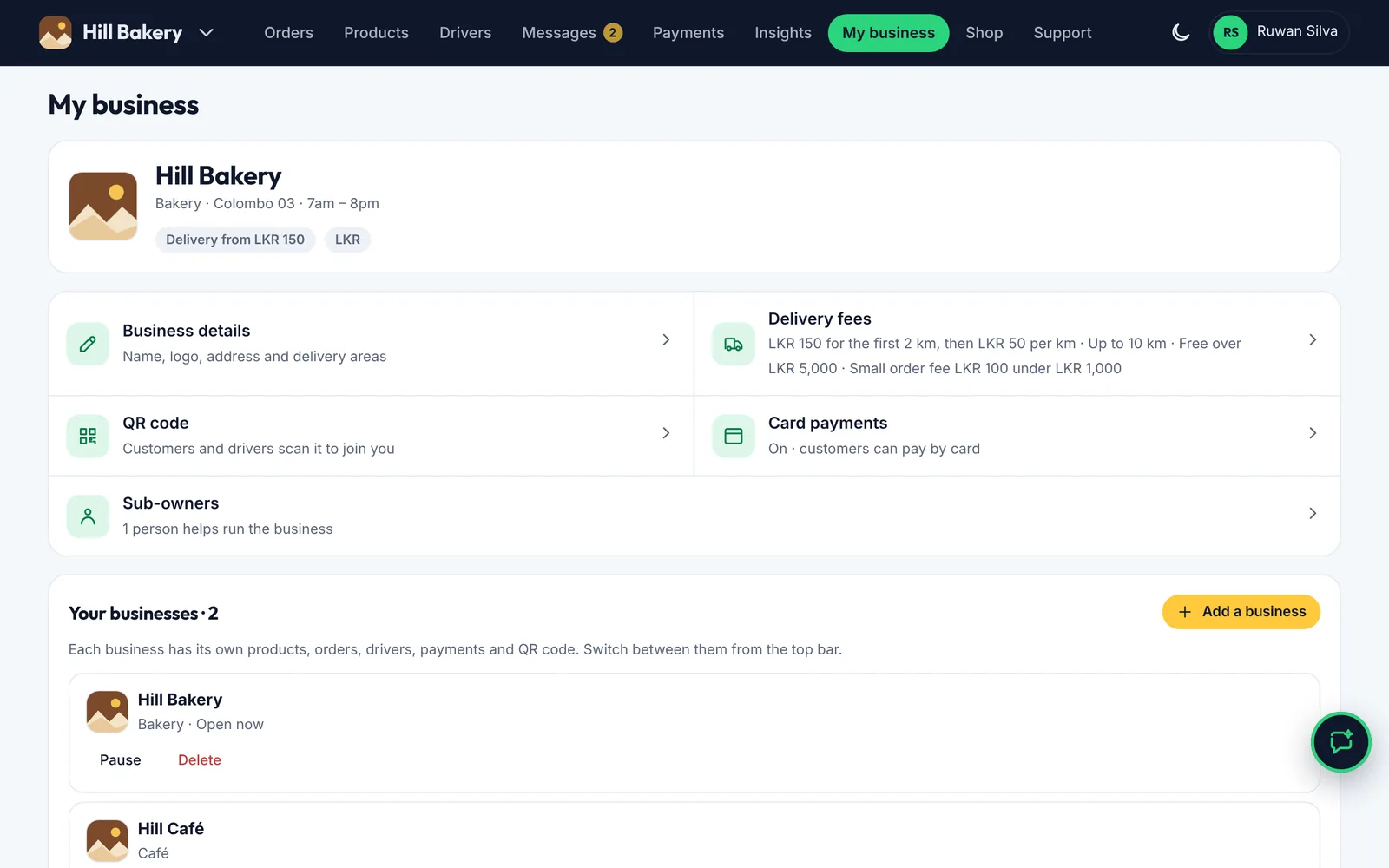The image size is (1389, 868).
Task: Switch to the Drivers tab
Action: coord(465,33)
